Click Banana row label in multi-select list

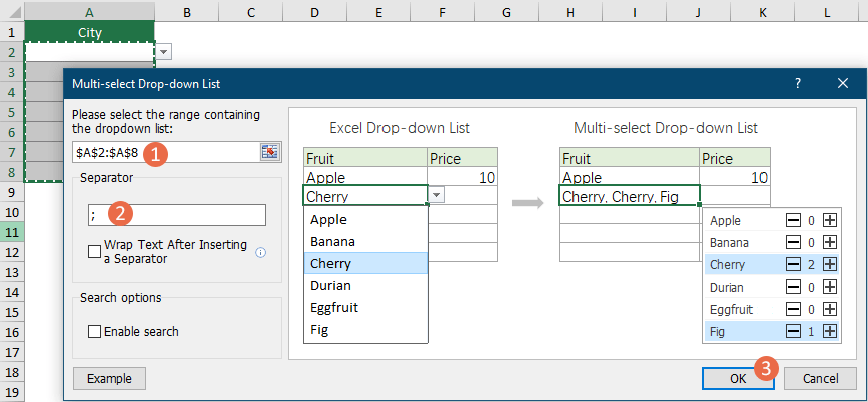pyautogui.click(x=729, y=243)
